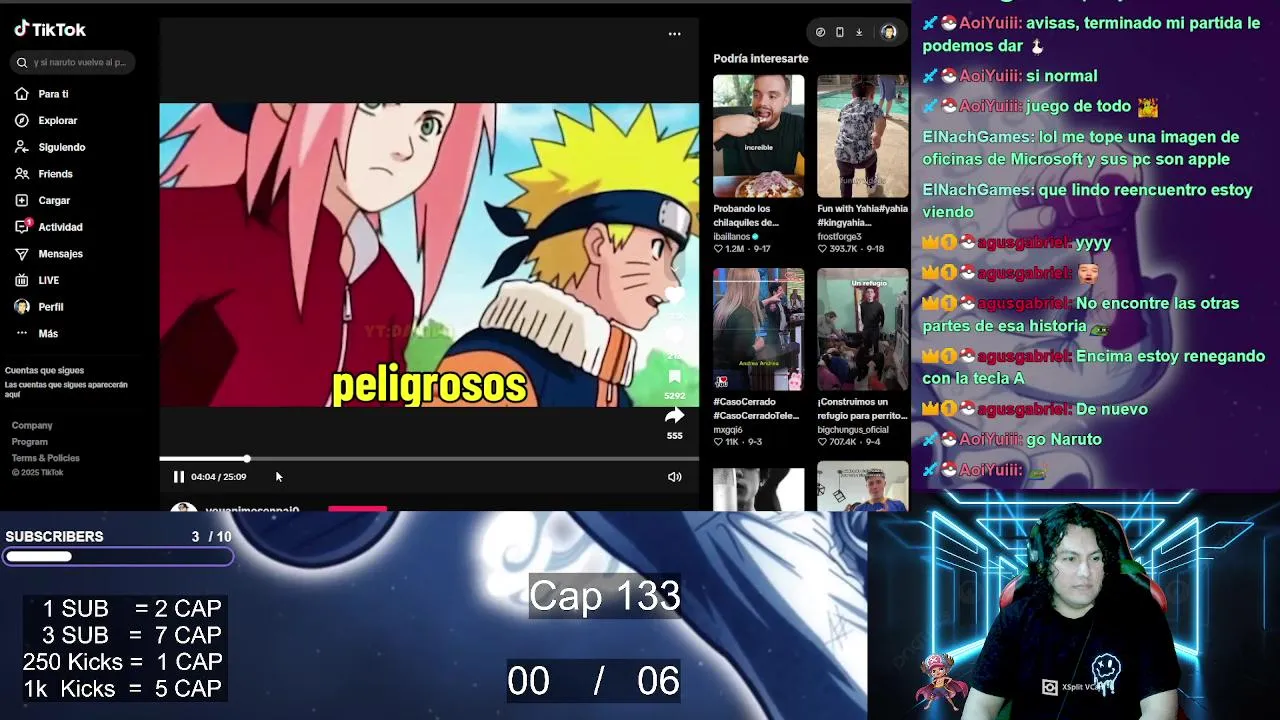Click the pink follow button by author
Viewport: 1280px width, 720px height.
coord(357,509)
